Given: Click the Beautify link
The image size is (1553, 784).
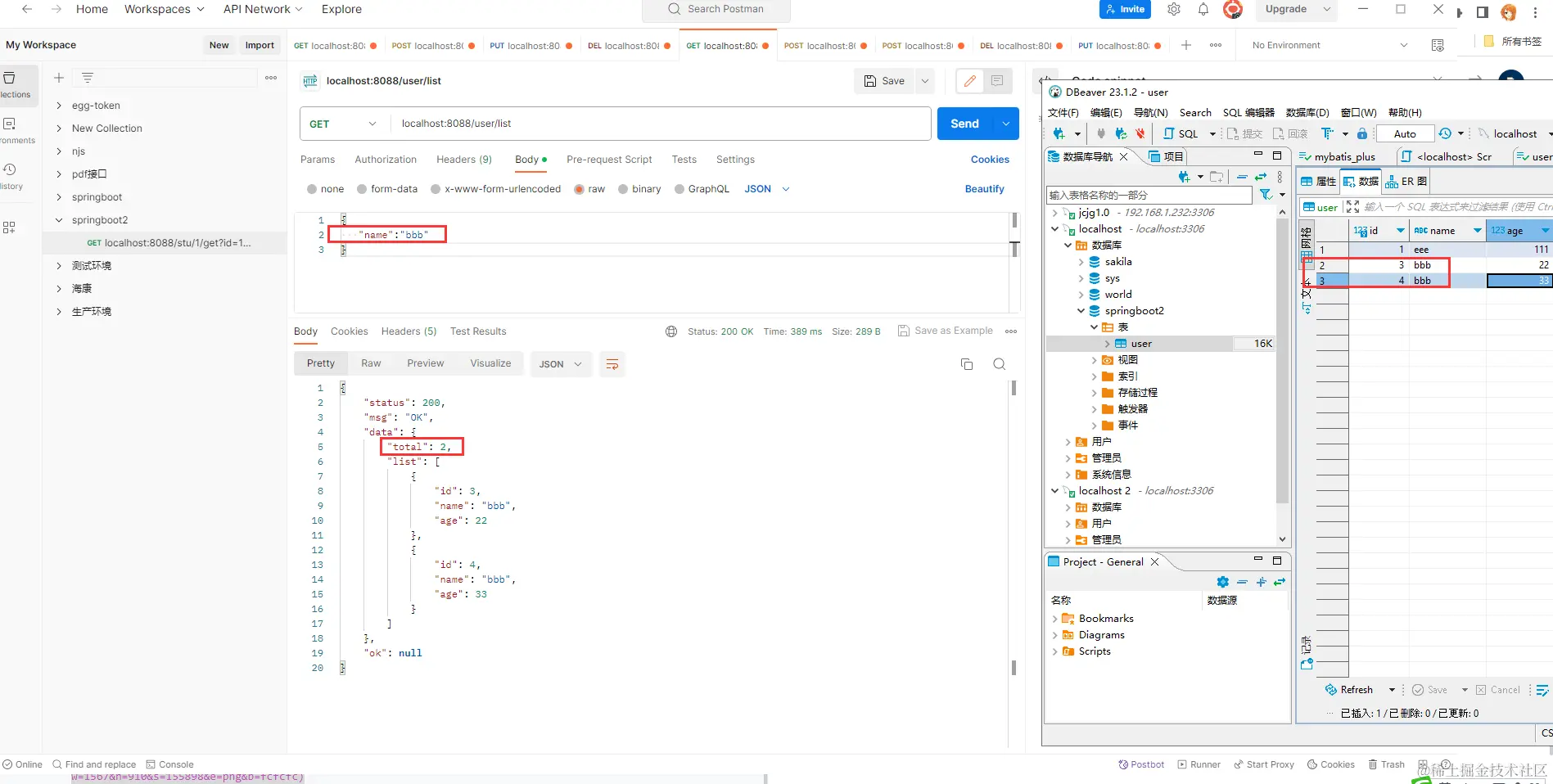Looking at the screenshot, I should 984,189.
